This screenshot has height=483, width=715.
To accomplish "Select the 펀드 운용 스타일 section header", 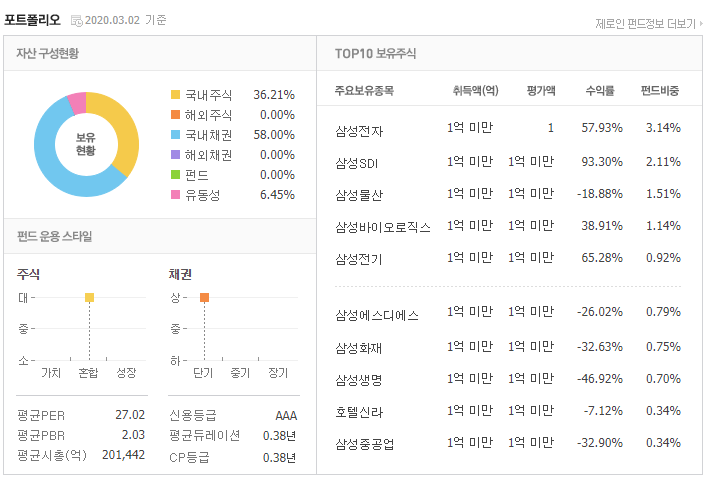I will pyautogui.click(x=54, y=236).
